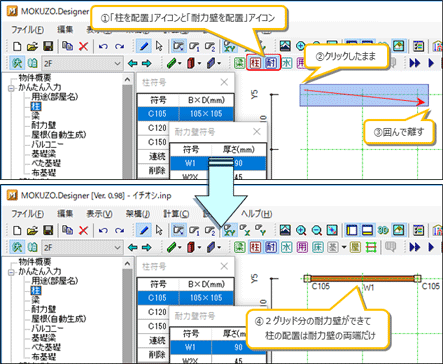Open 架構(J) menu in bottom window
This screenshot has width=443, height=364.
[x=138, y=214]
